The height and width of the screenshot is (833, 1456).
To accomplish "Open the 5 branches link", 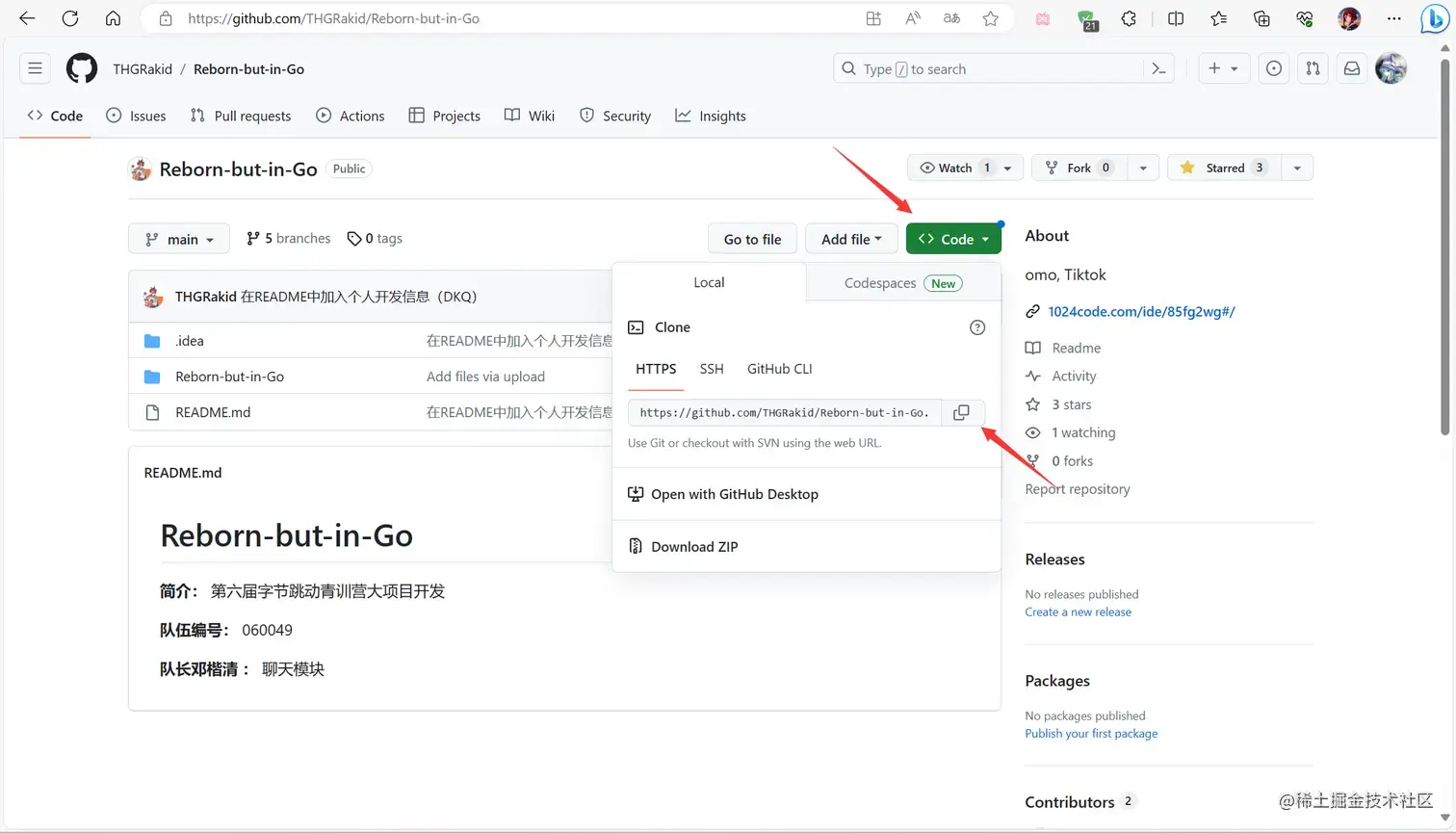I will pos(289,238).
